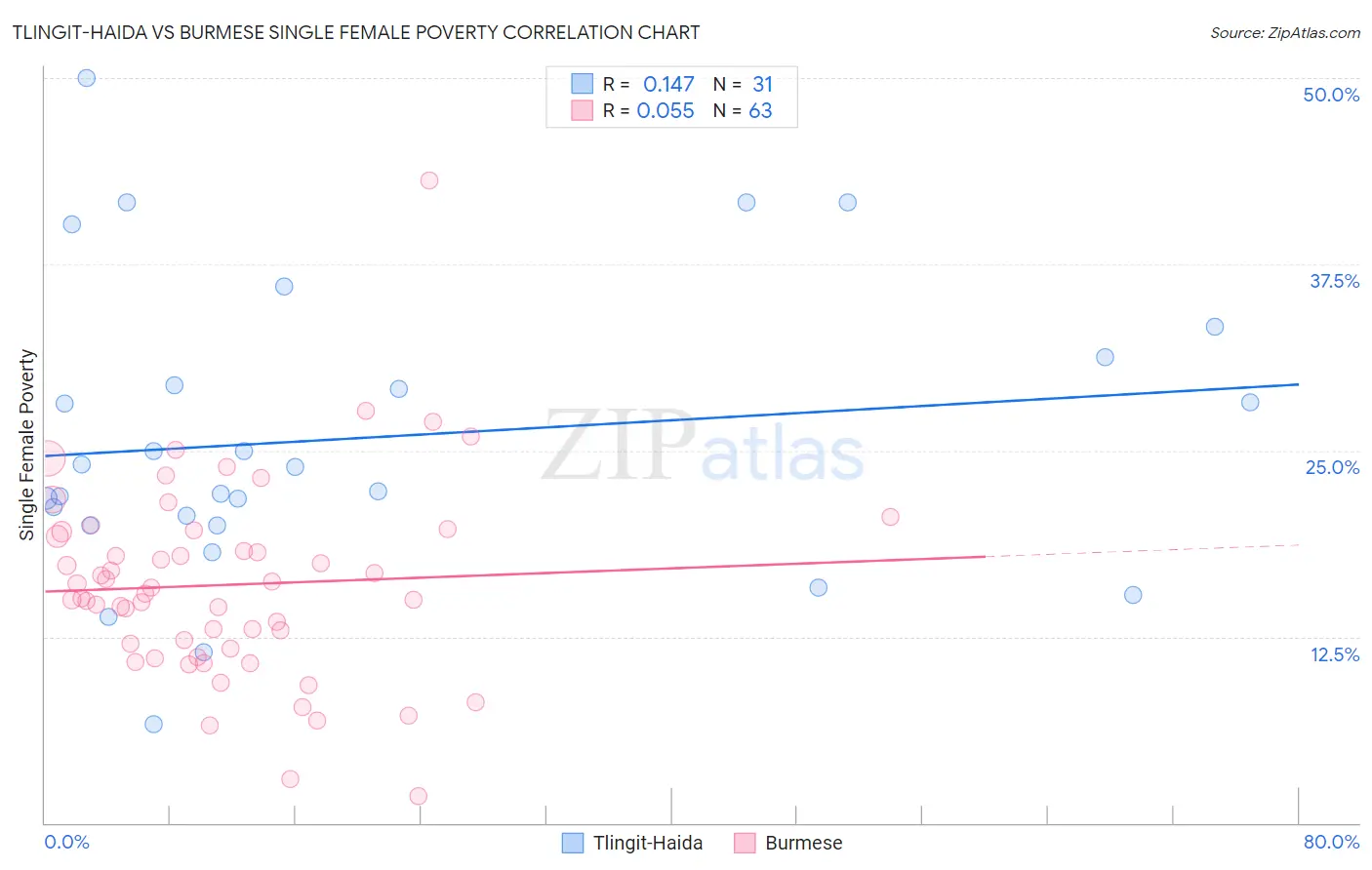1372x870 pixels.
Task: Click the pink outlier point near 43%
Action: [x=429, y=180]
